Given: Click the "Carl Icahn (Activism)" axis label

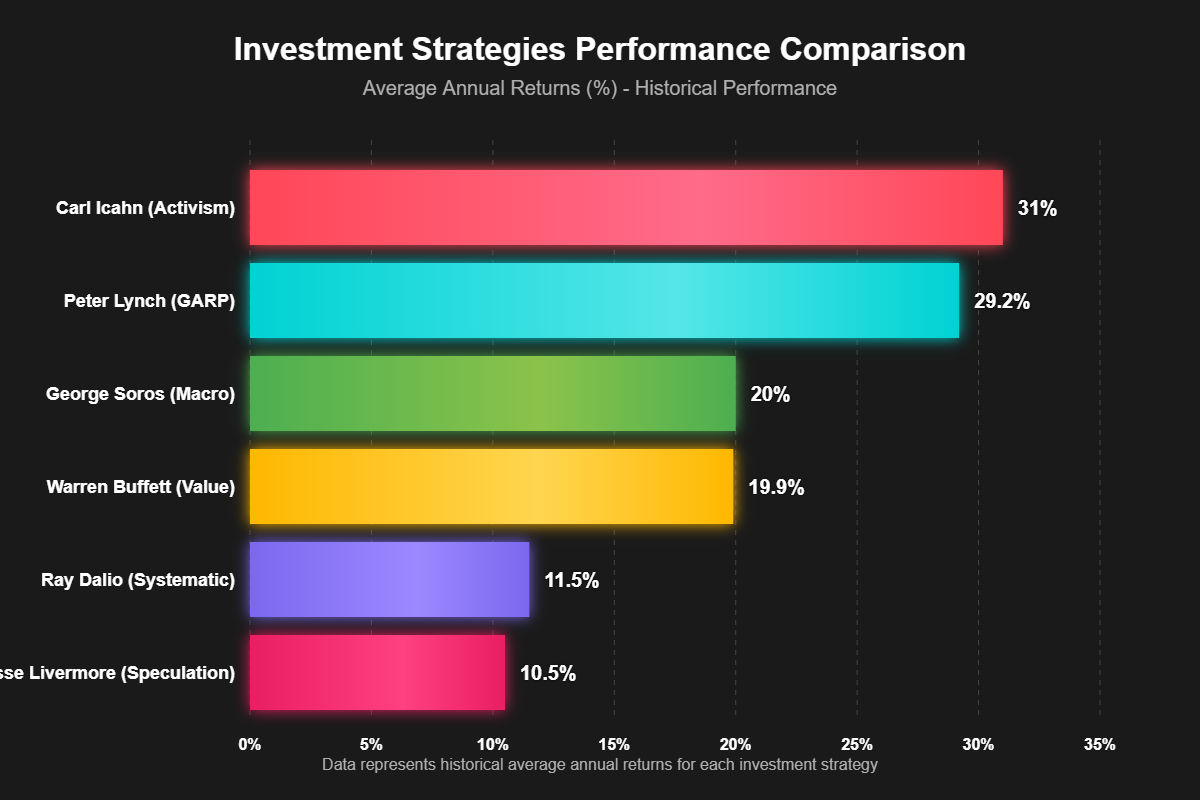Looking at the screenshot, I should click(x=146, y=209).
